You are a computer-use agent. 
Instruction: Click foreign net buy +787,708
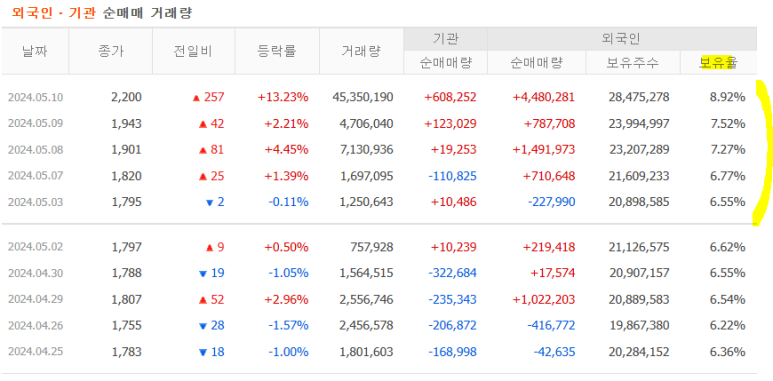pyautogui.click(x=549, y=124)
